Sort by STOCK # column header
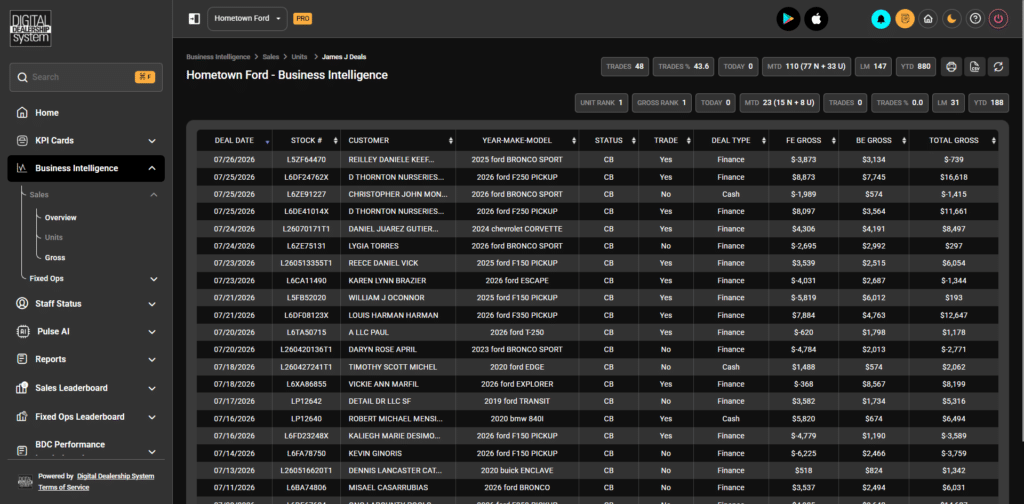This screenshot has width=1024, height=504. click(306, 140)
